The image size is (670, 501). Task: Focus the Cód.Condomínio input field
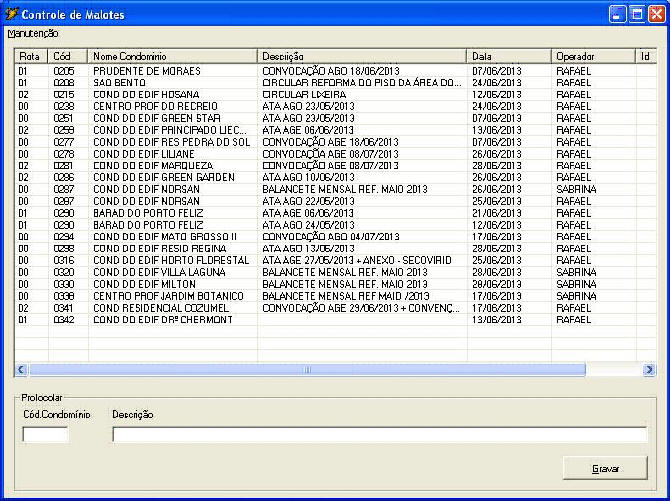coord(46,434)
